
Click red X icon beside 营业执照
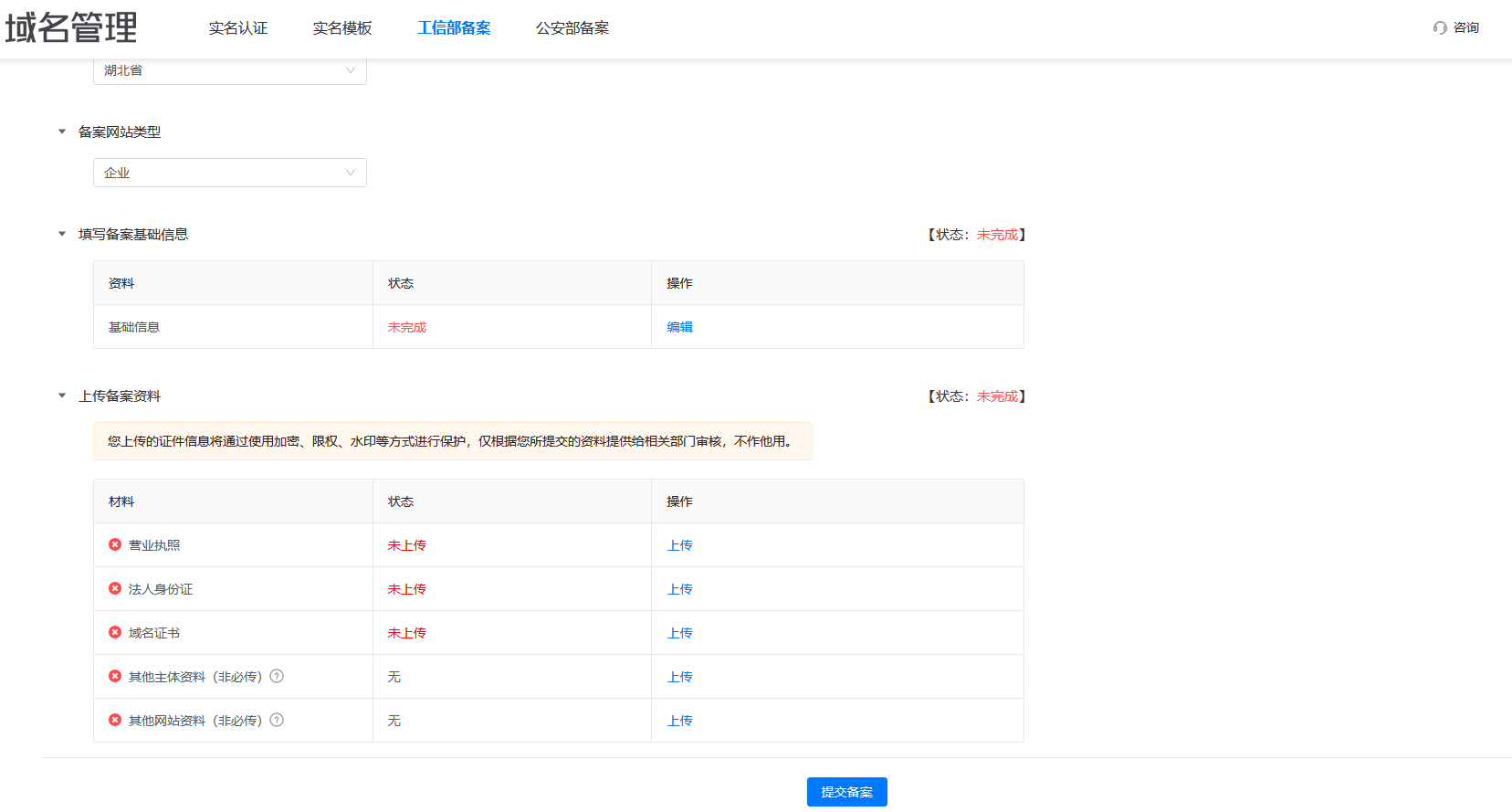(x=115, y=544)
